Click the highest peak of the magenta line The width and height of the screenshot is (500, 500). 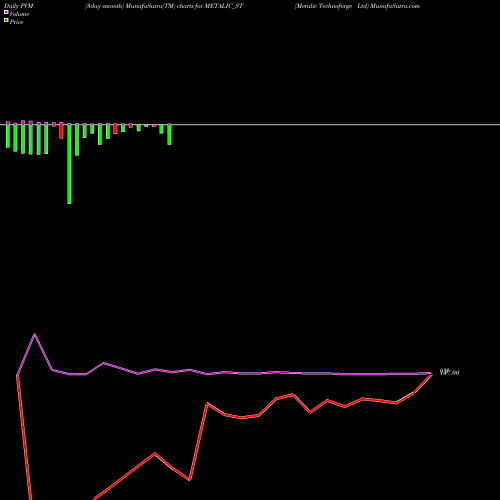[35, 334]
